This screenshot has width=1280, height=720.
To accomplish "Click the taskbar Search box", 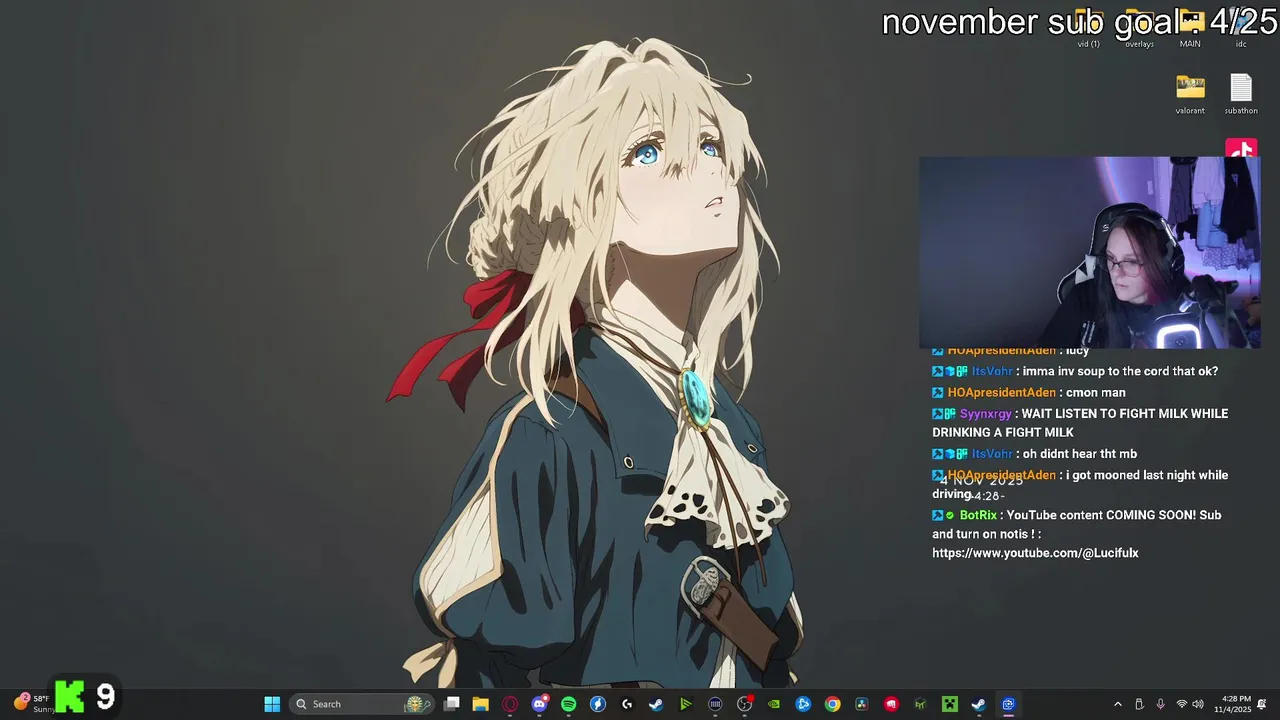I will 362,704.
